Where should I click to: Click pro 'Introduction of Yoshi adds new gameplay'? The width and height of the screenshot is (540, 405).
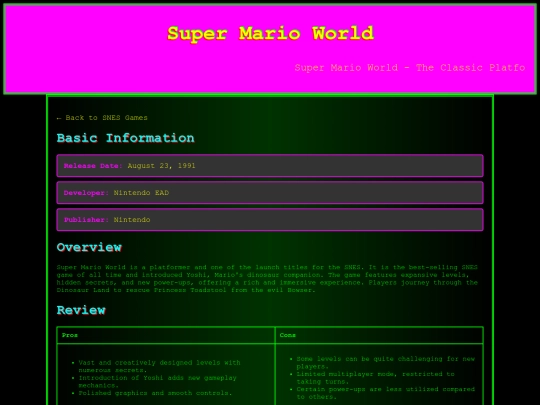pyautogui.click(x=157, y=382)
